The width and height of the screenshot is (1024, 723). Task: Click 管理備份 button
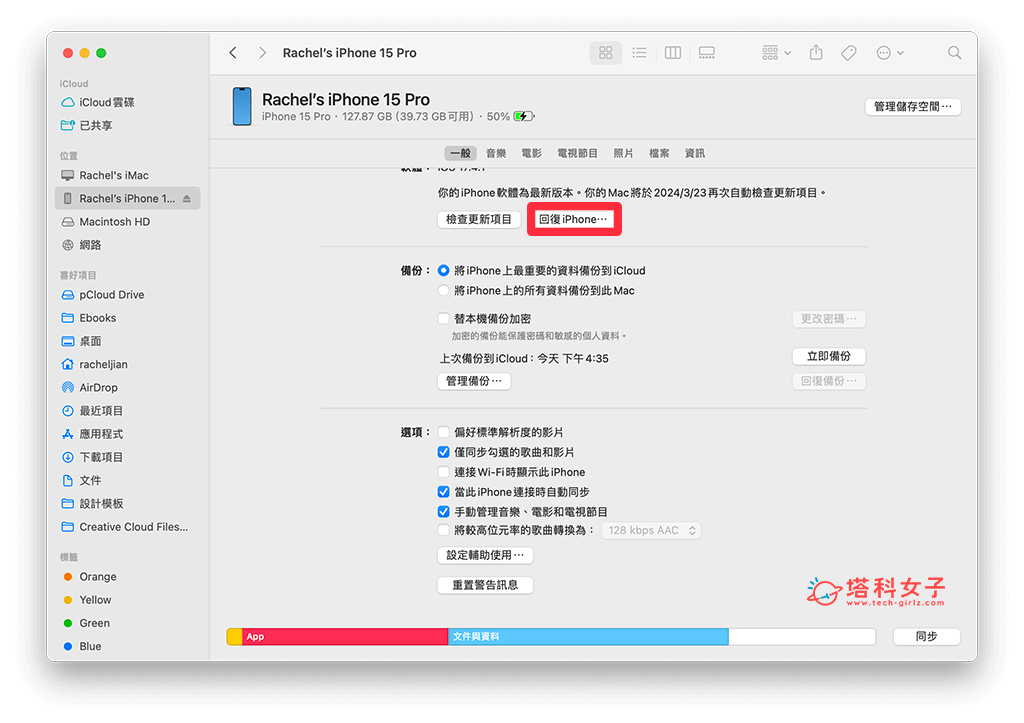(474, 381)
